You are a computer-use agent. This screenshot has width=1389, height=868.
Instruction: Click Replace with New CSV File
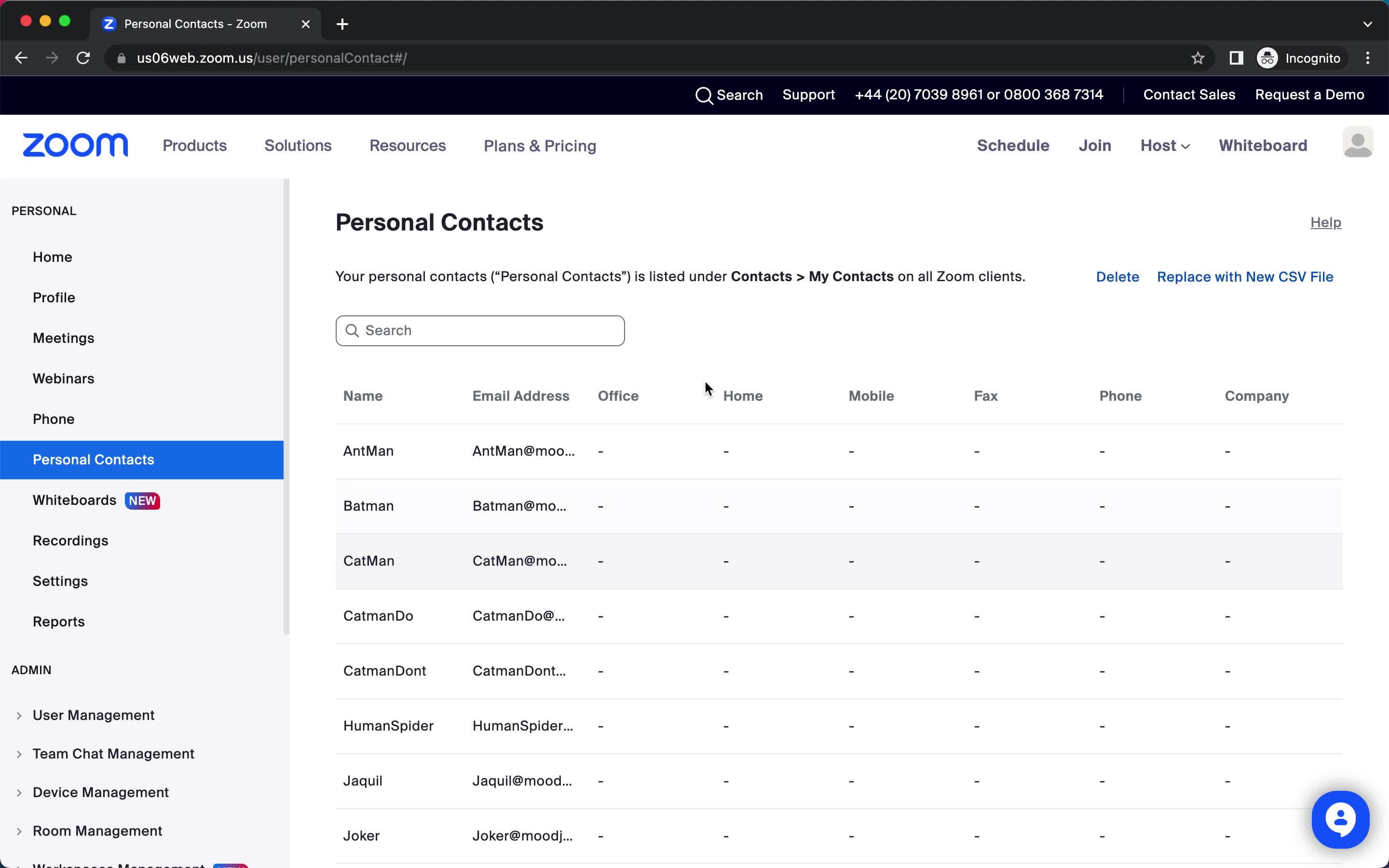point(1245,277)
